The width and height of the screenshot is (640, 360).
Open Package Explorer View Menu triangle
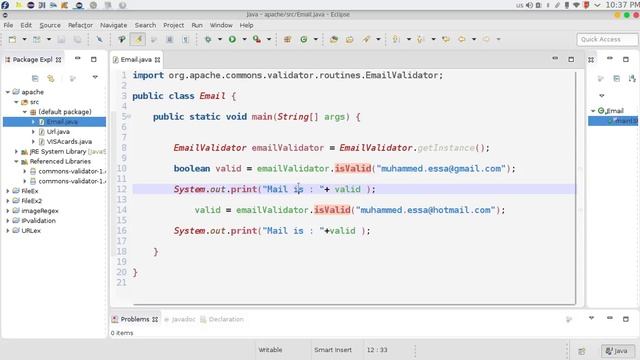pyautogui.click(x=95, y=77)
